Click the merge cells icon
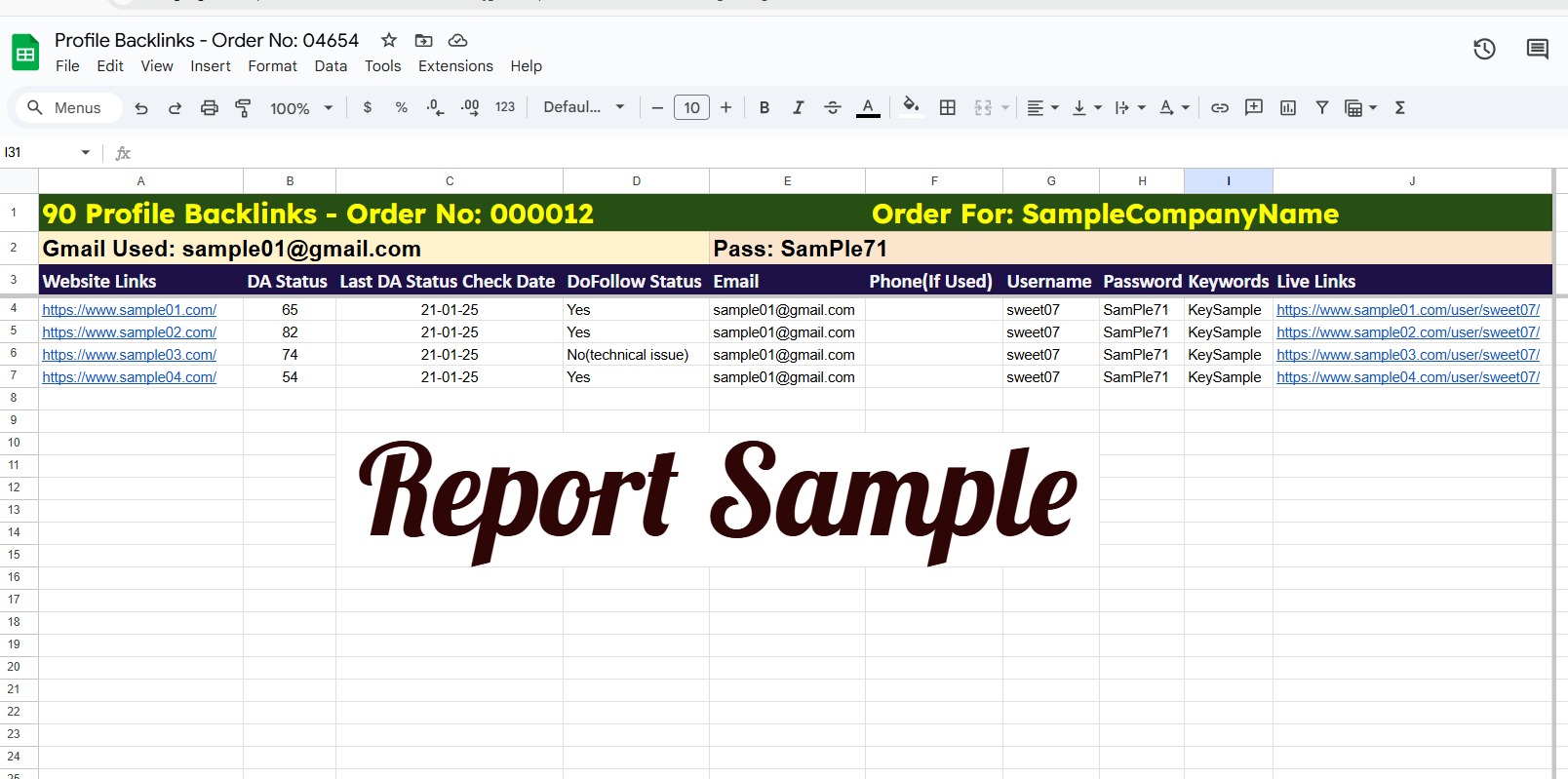Screen dimensions: 1568x779 pyautogui.click(x=983, y=107)
